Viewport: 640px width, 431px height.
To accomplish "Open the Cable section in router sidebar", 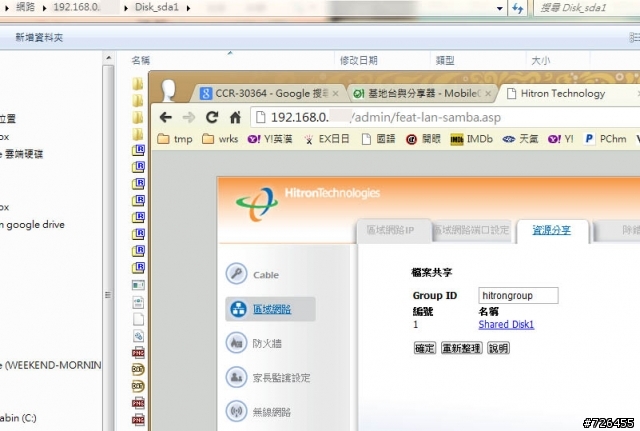I will 252,274.
